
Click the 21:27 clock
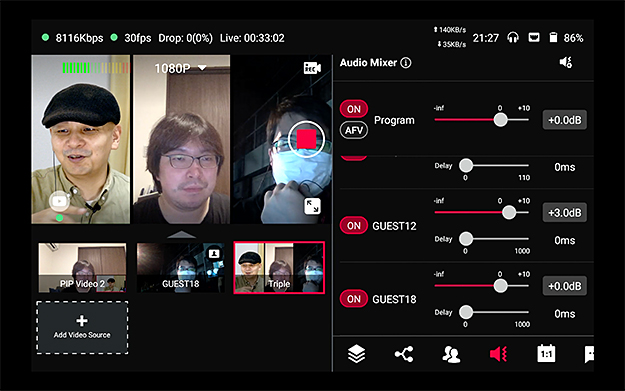point(485,38)
